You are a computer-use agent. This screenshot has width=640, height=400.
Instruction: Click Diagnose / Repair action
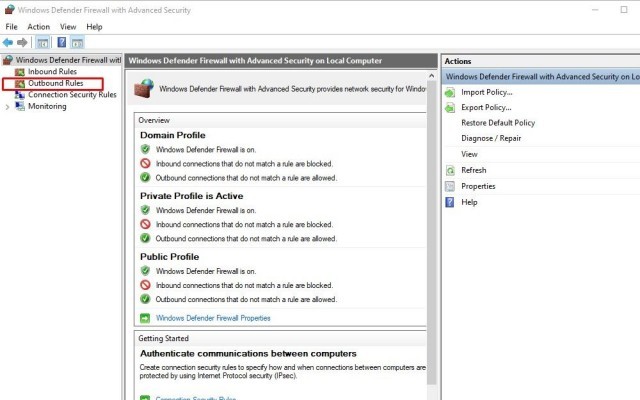[491, 138]
